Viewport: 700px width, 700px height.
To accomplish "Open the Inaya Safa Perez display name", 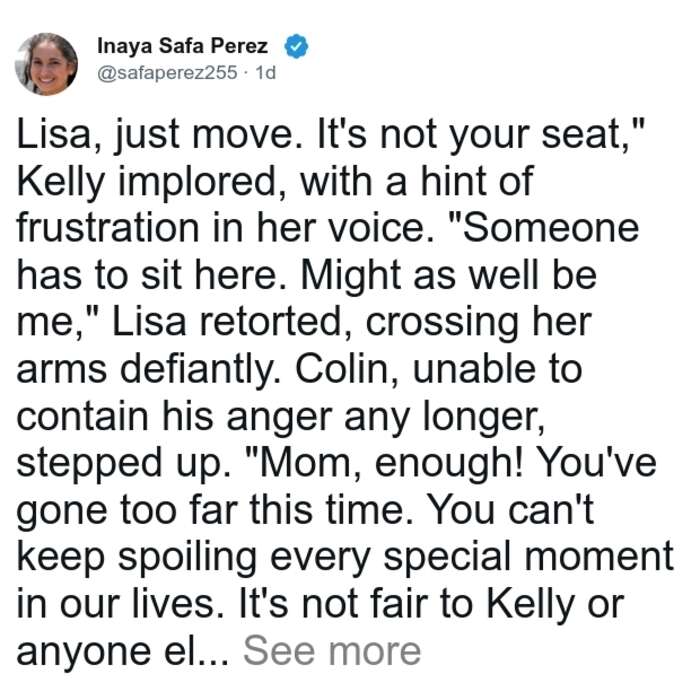I will click(182, 46).
